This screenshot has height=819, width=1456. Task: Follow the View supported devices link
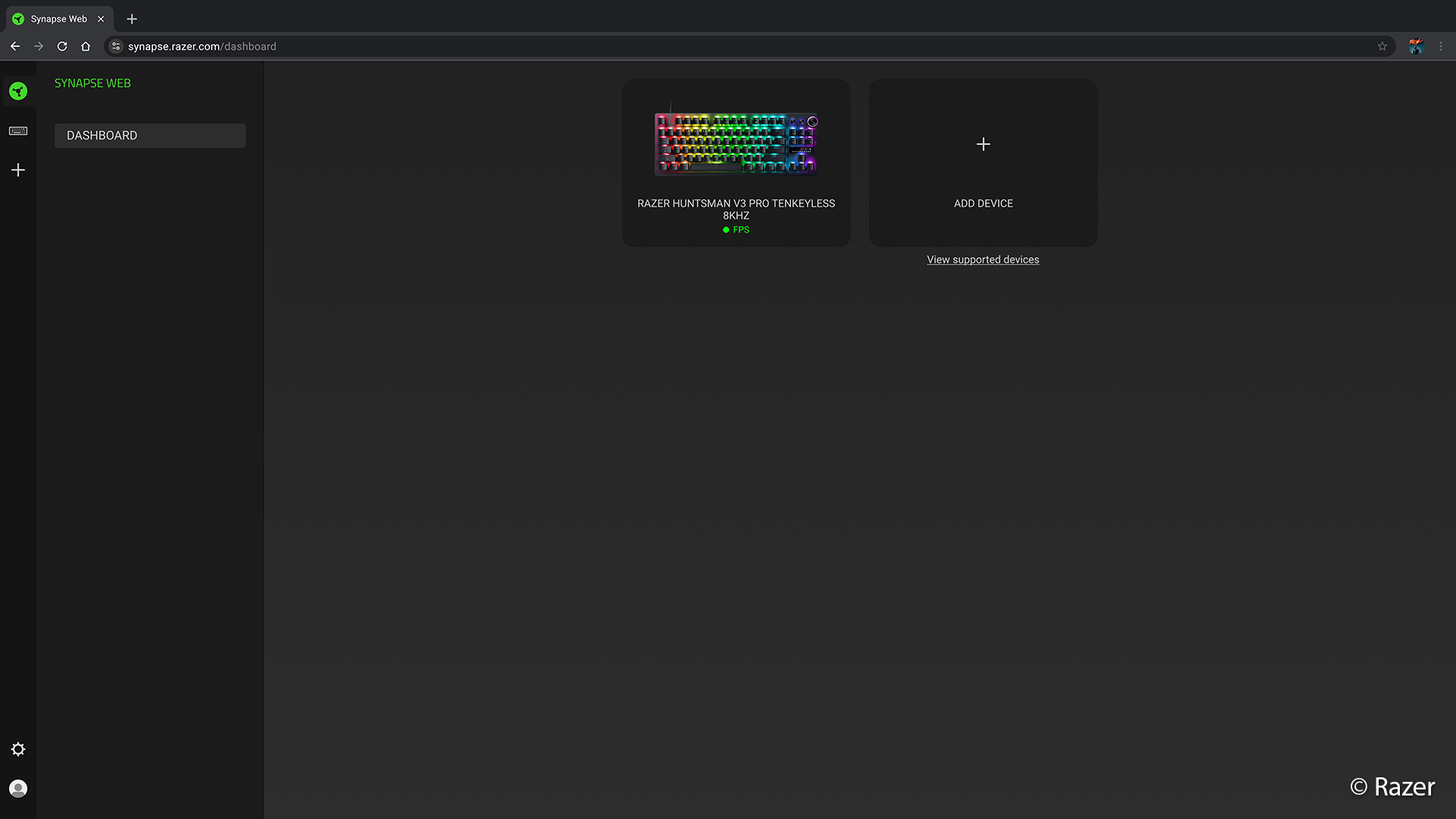[x=983, y=259]
